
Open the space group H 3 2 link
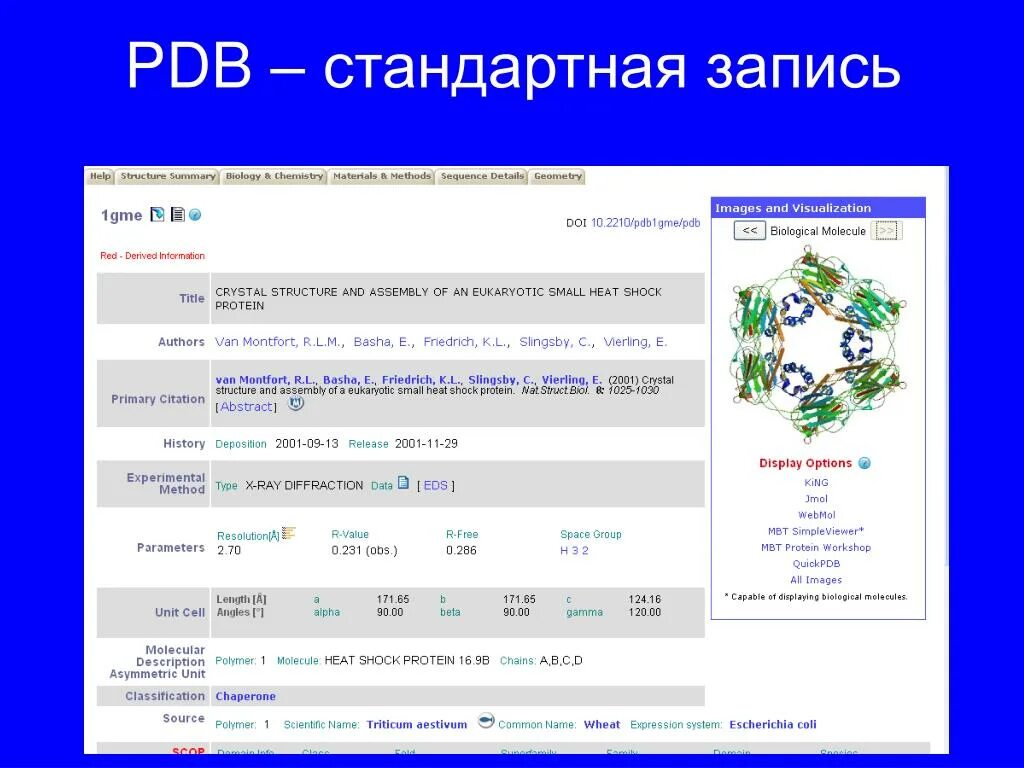tap(574, 551)
